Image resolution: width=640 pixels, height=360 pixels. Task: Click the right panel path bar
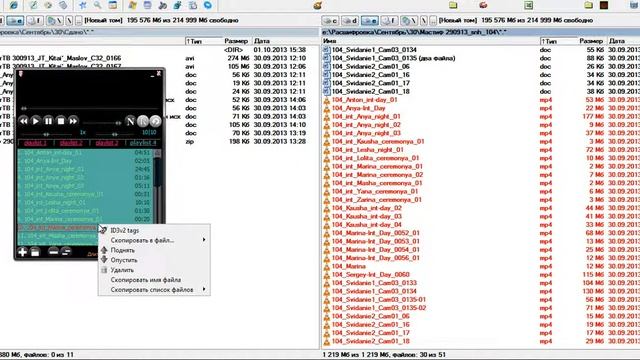pos(480,31)
